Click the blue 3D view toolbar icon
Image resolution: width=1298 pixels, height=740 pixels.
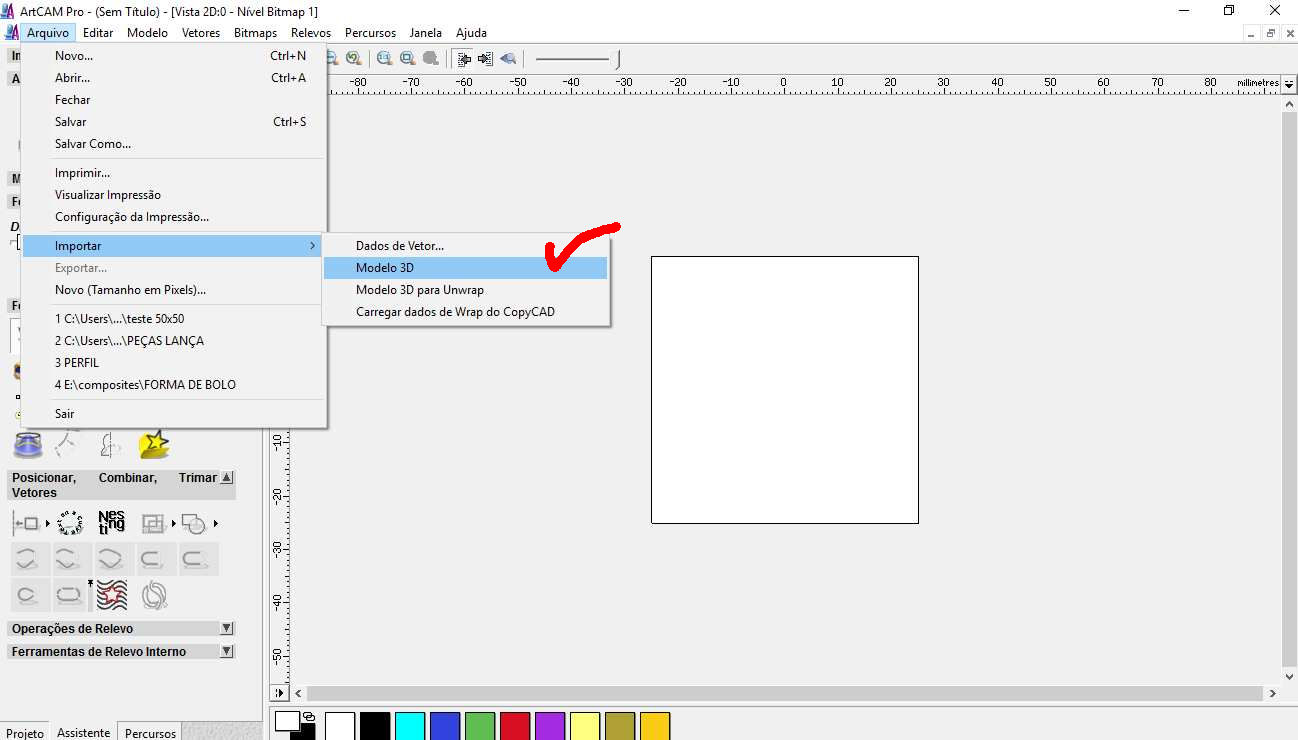(508, 59)
